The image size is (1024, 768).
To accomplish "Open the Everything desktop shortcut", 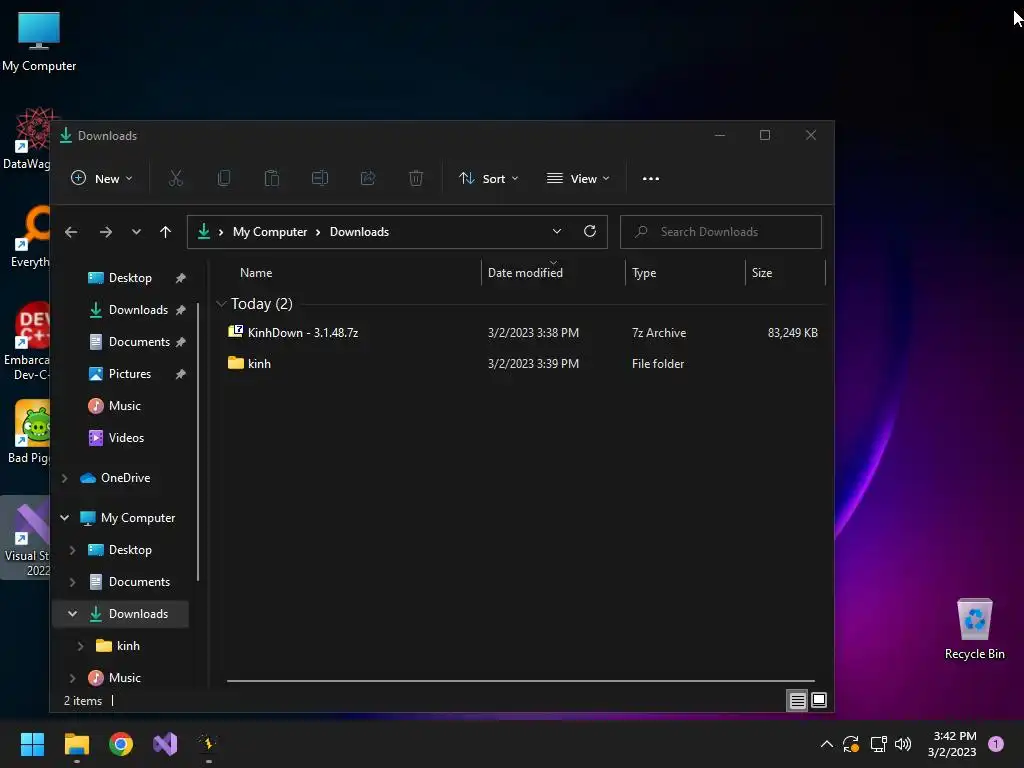I will tap(30, 237).
